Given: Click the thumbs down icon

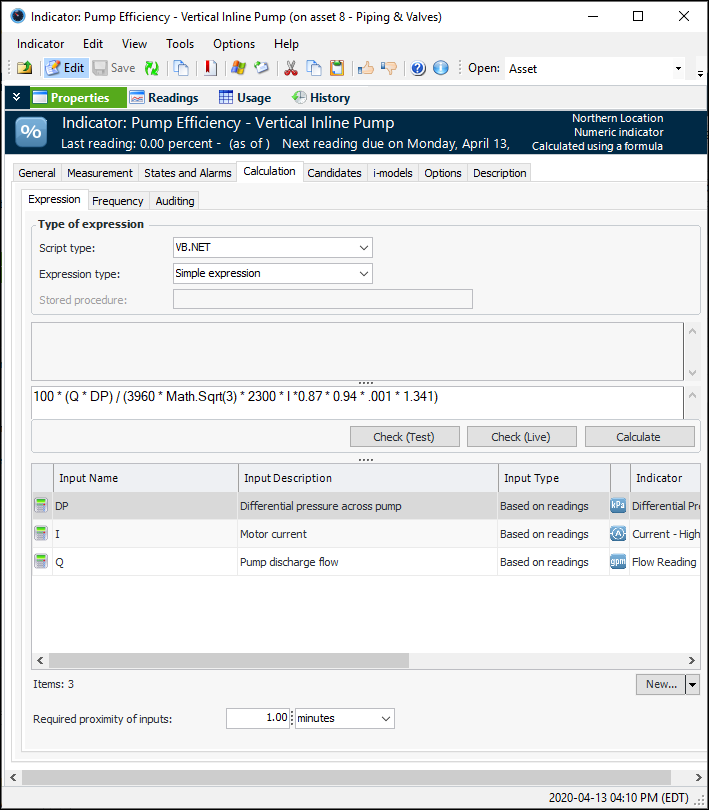Looking at the screenshot, I should [x=389, y=68].
